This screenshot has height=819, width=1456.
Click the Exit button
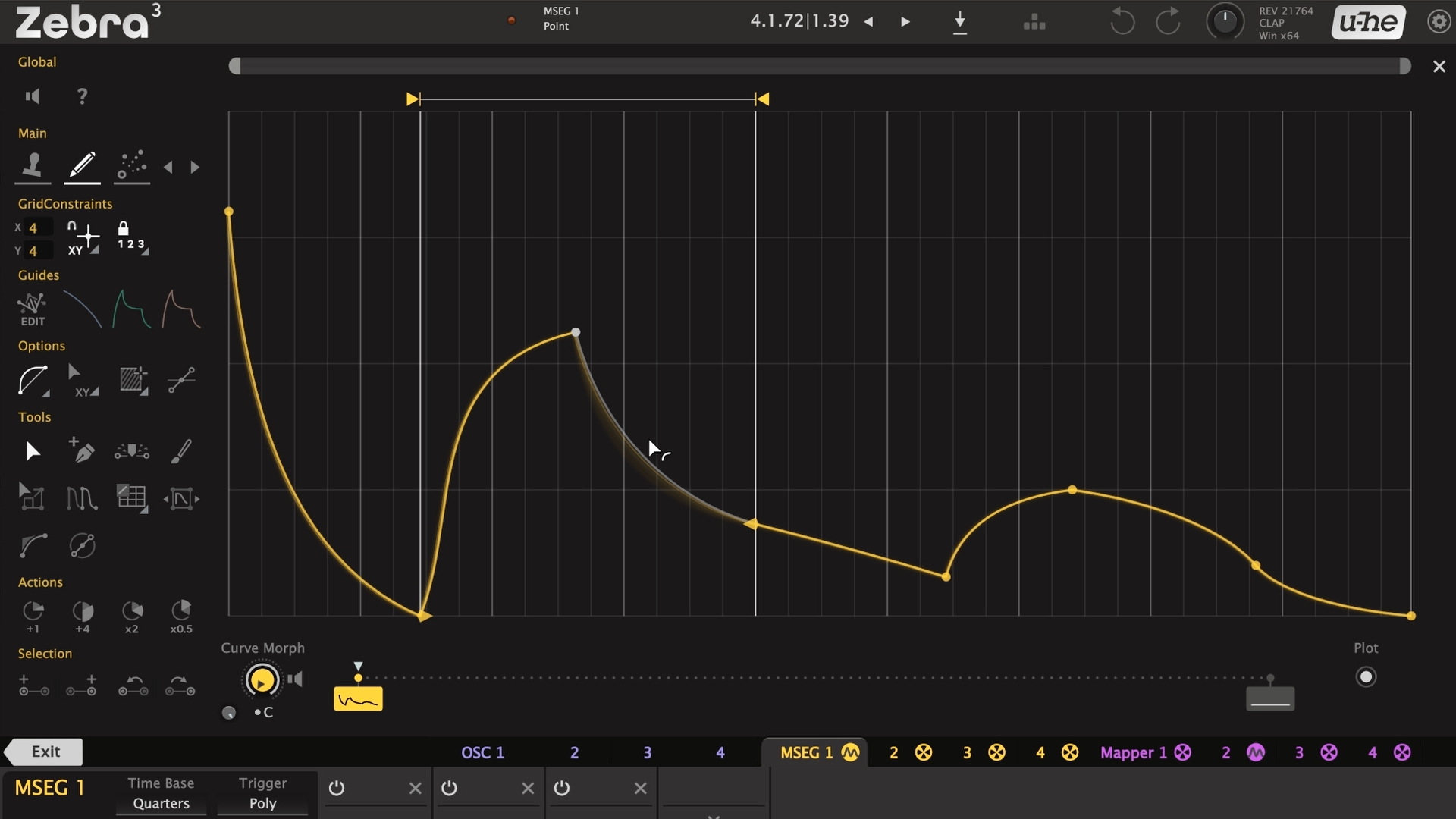[x=44, y=752]
